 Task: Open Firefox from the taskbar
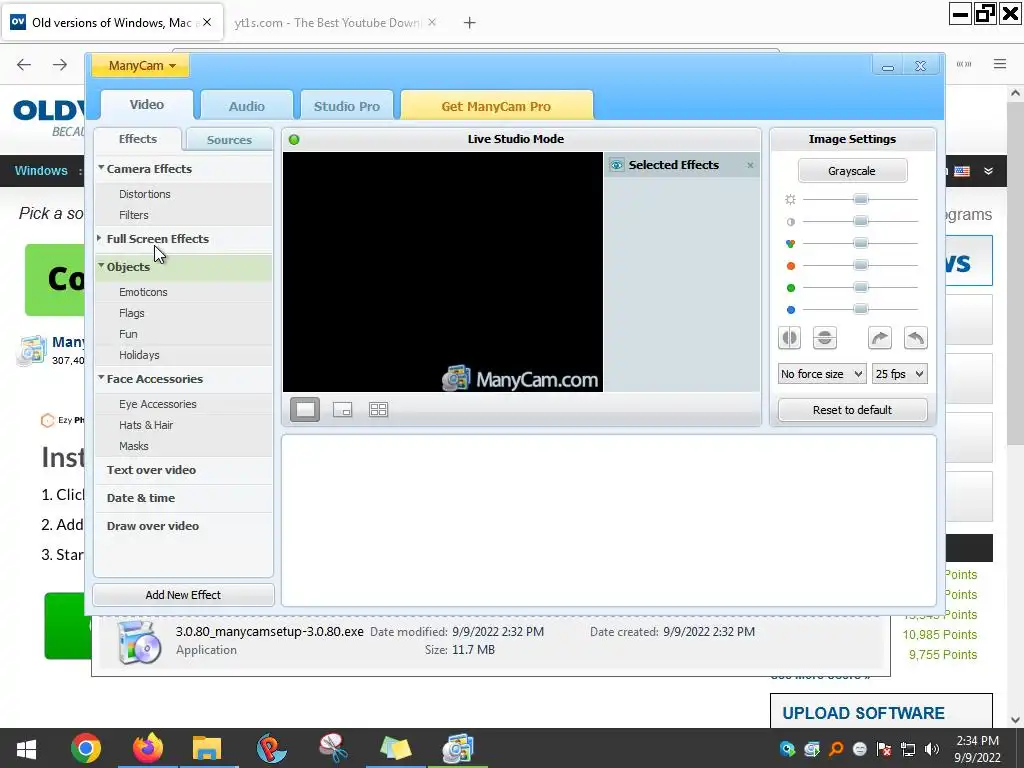148,748
